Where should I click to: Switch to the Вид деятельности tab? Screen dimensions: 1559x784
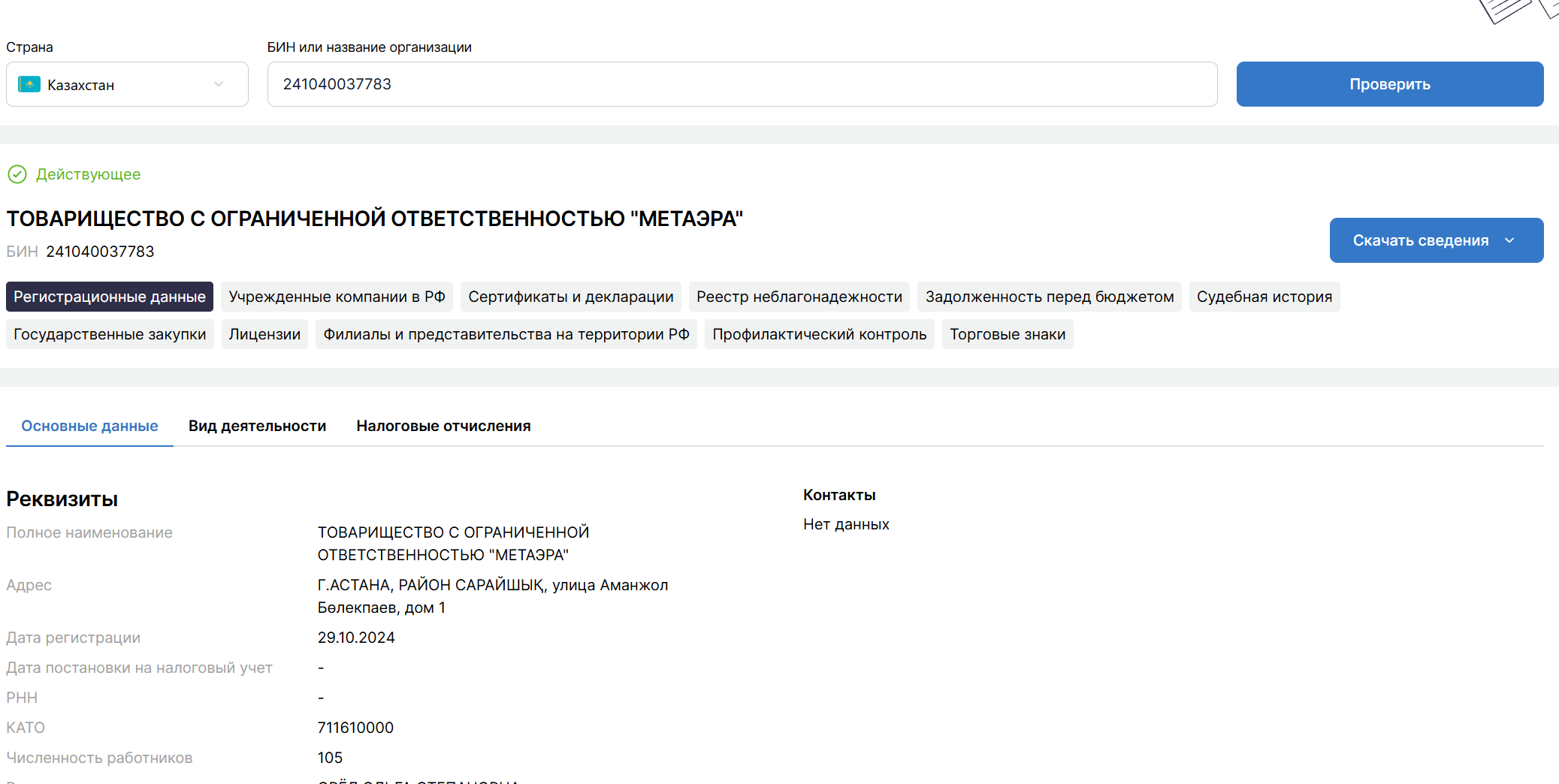(257, 426)
